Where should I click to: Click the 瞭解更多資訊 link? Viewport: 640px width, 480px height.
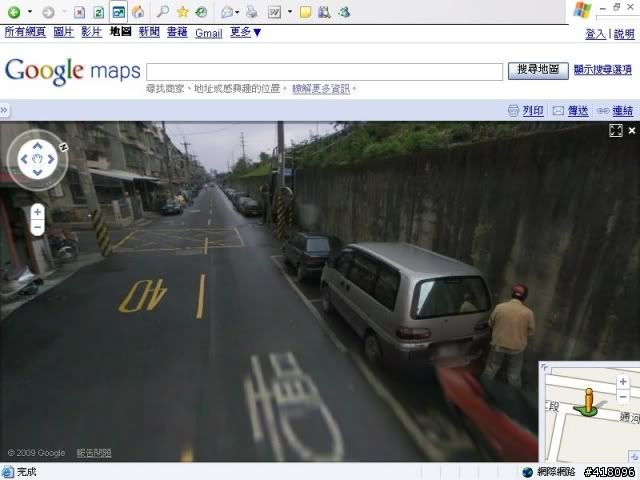click(x=321, y=89)
